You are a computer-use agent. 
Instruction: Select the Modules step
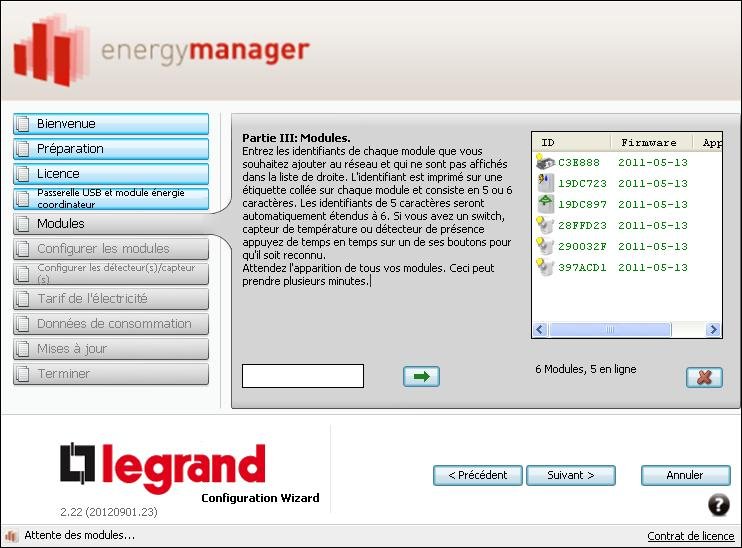click(111, 224)
